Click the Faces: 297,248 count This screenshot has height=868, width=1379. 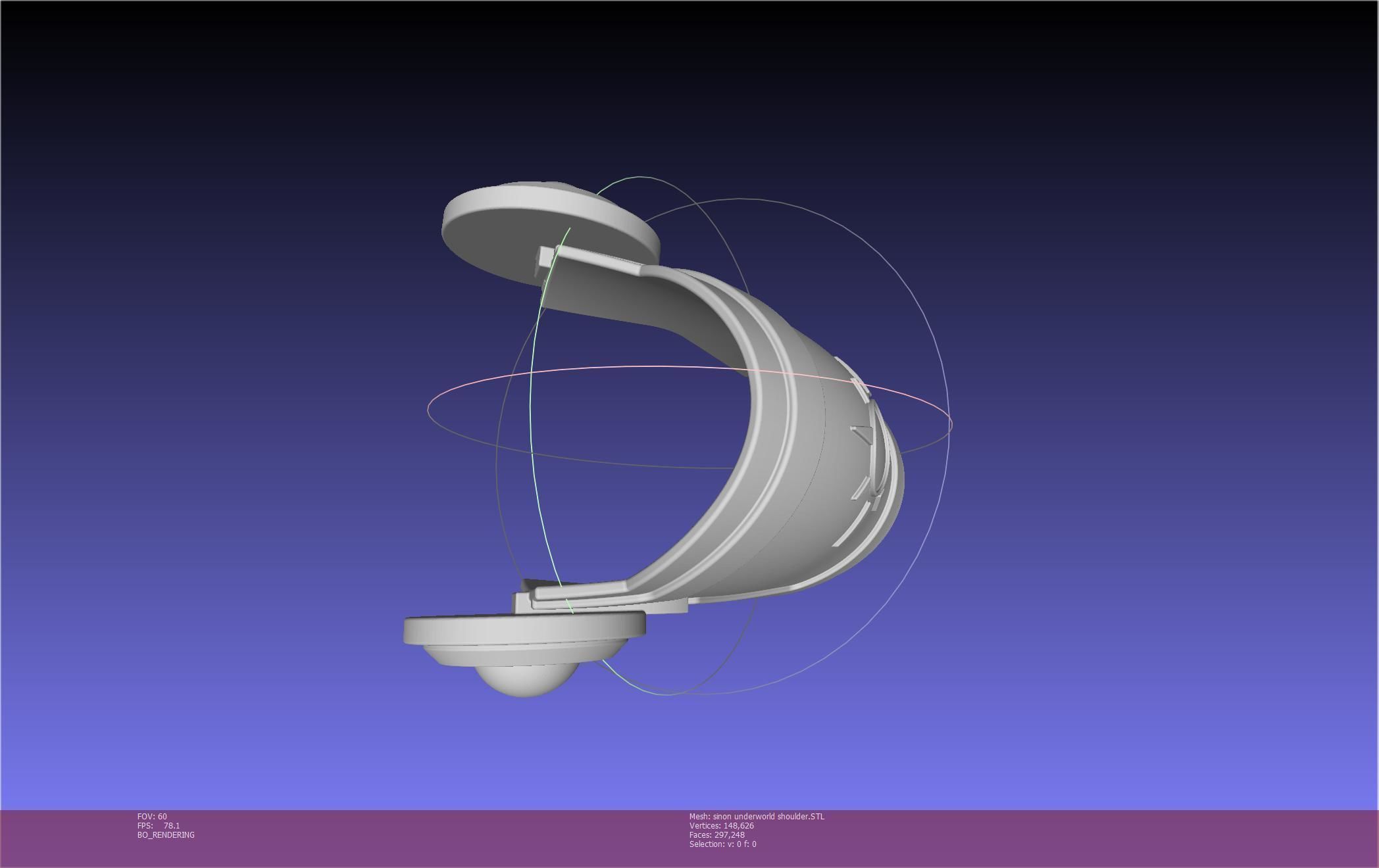(717, 835)
